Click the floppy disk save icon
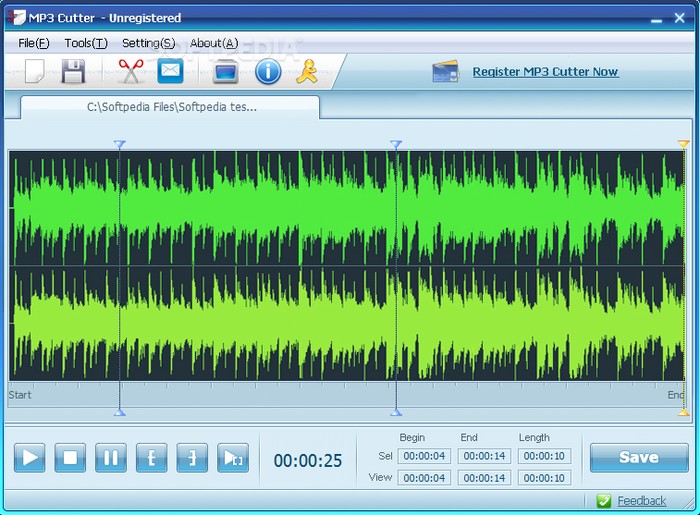Viewport: 700px width, 515px height. click(74, 72)
